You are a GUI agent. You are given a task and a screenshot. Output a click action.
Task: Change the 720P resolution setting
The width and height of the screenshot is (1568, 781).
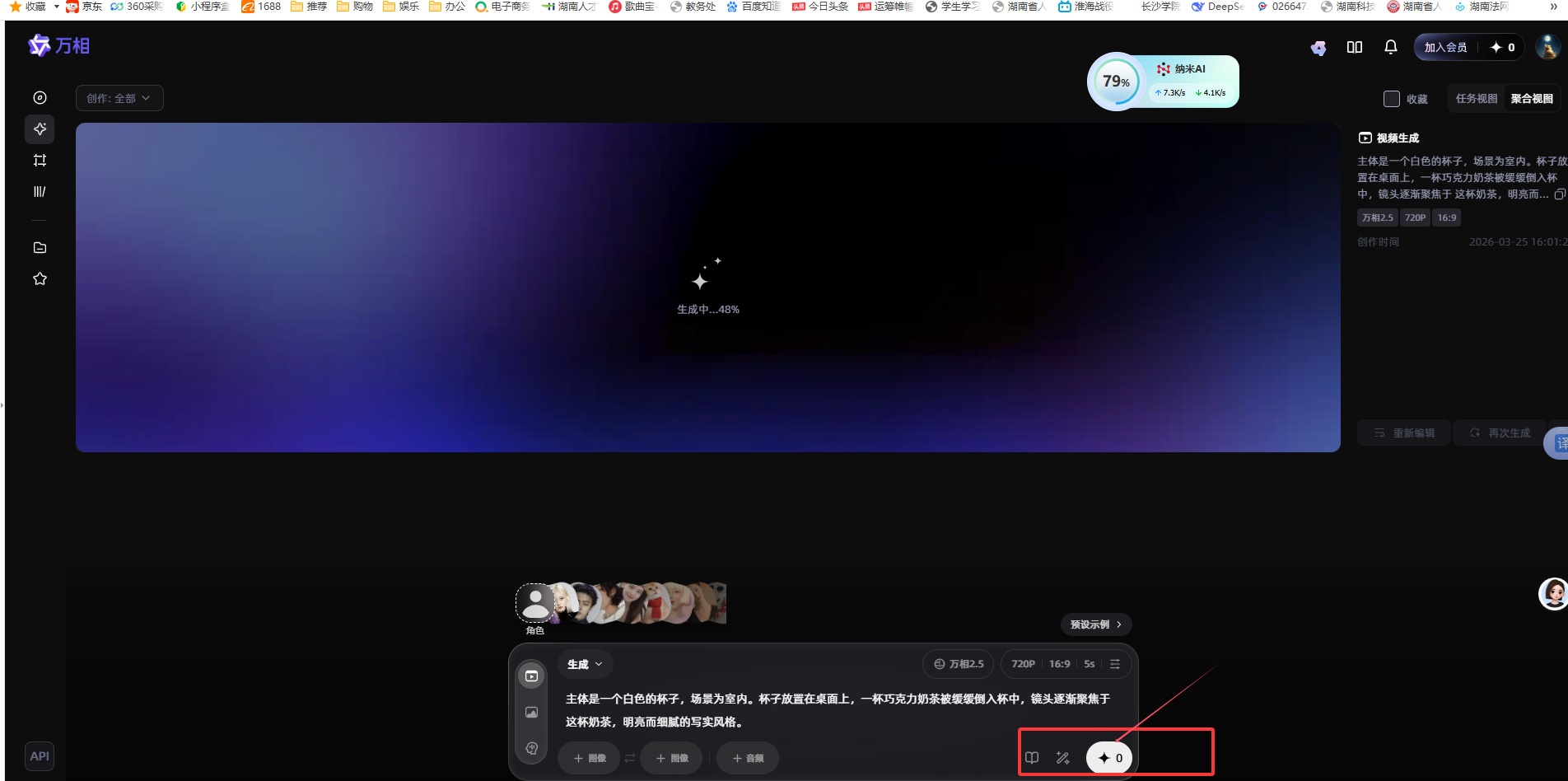pos(1023,664)
